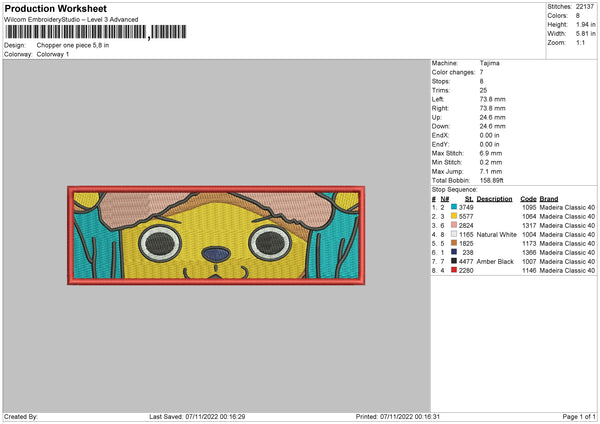
Task: Select the brown swatch in stop 5
Action: point(454,243)
